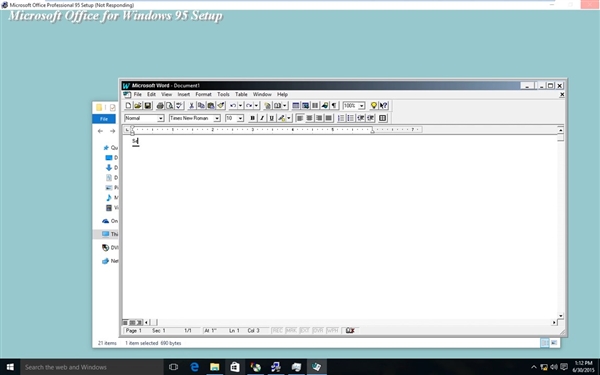This screenshot has width=600, height=375.
Task: Click the Open folder toolbar icon
Action: (x=138, y=106)
